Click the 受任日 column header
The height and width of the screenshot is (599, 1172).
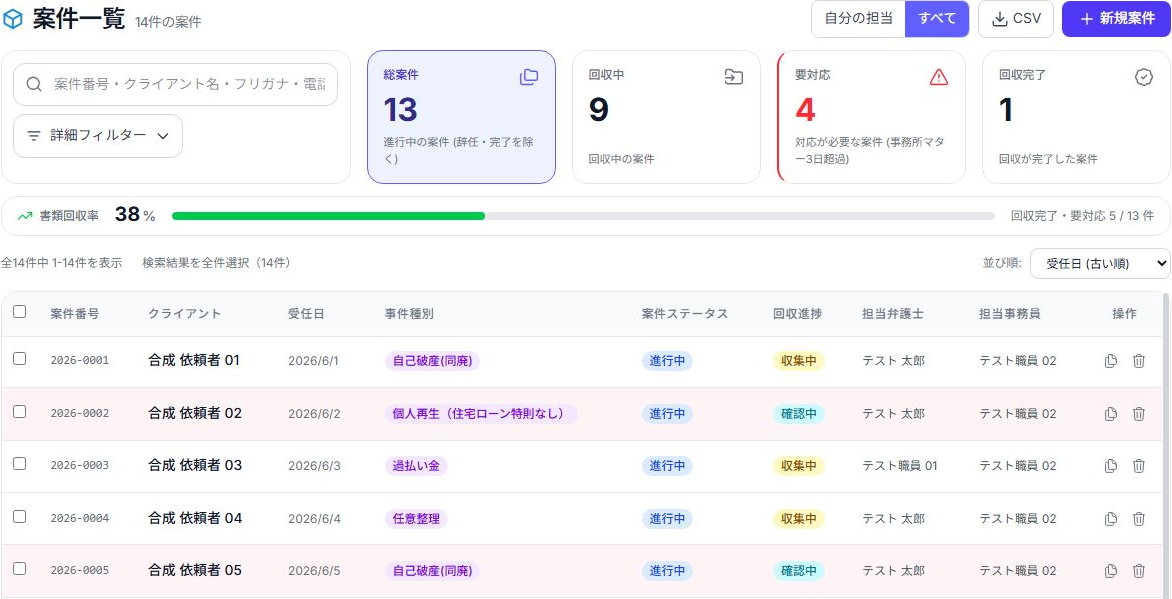306,314
